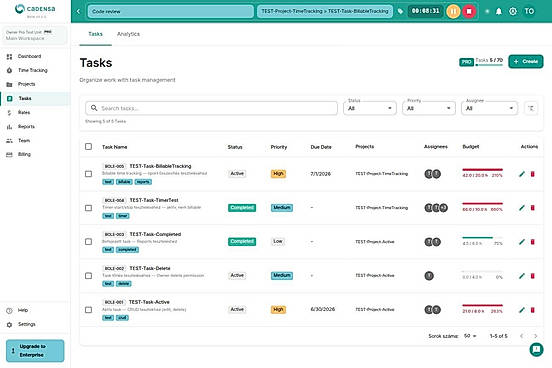The width and height of the screenshot is (552, 368).
Task: Open Help in the sidebar
Action: 35,310
